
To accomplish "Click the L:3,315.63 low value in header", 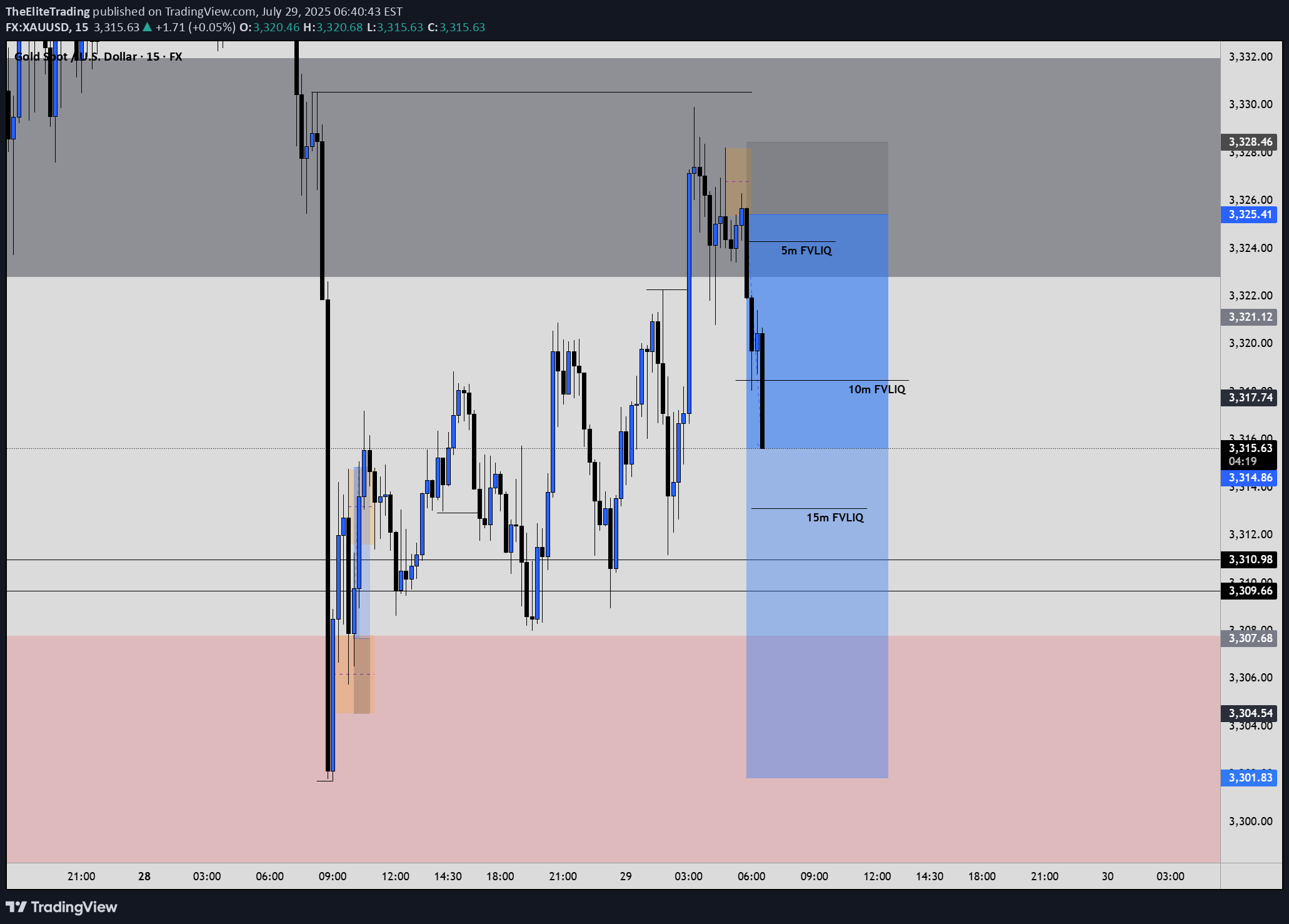I will click(395, 28).
